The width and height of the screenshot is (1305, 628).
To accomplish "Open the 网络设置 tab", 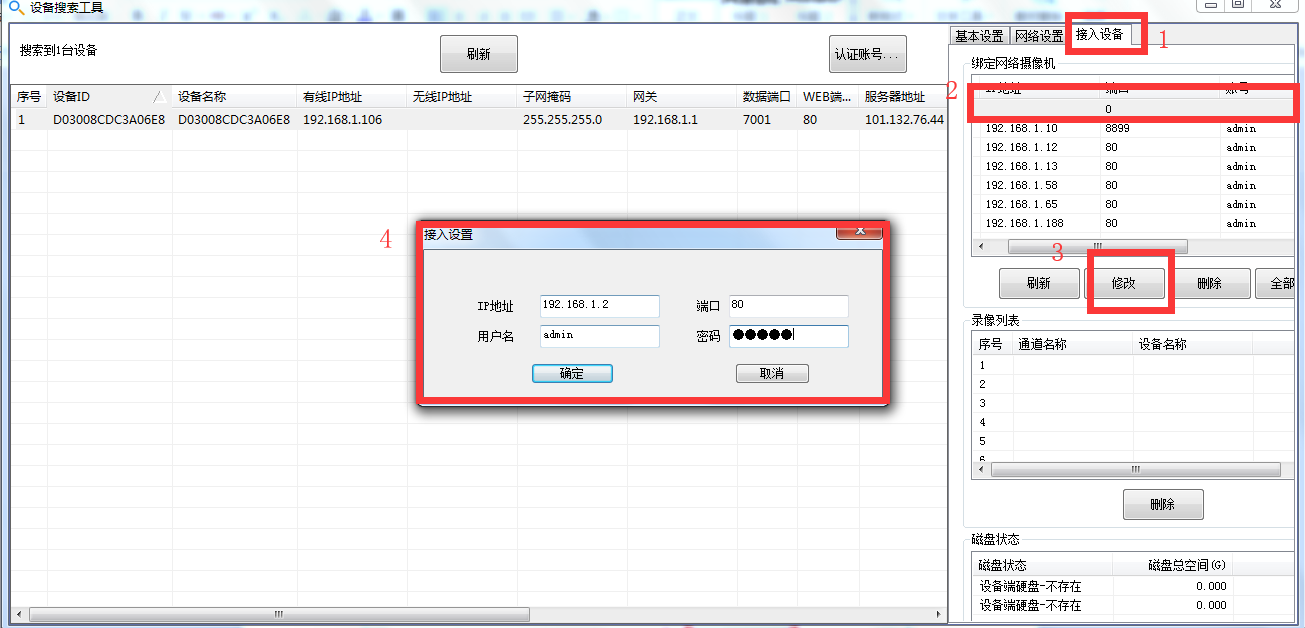I will click(1038, 36).
